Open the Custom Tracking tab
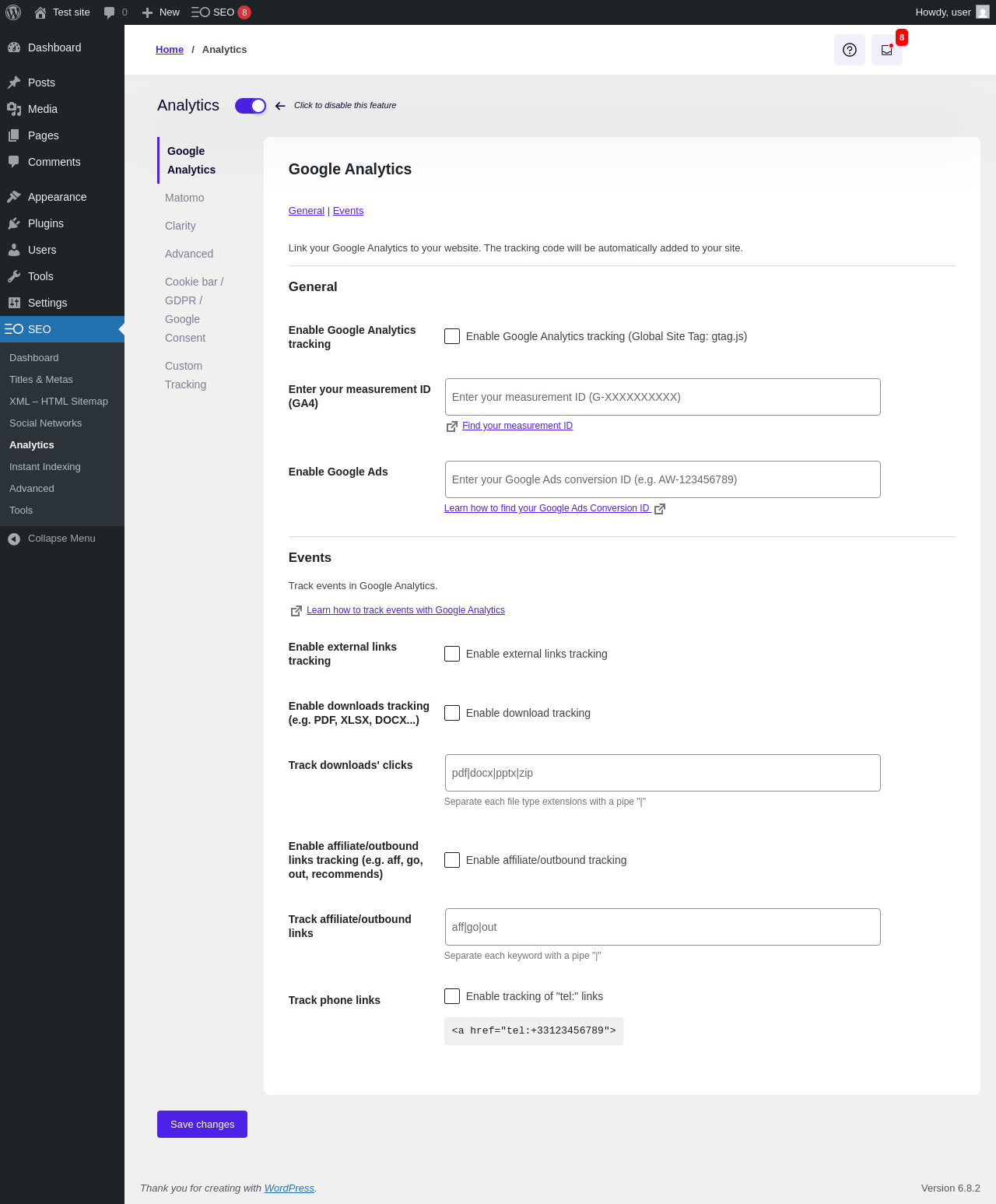This screenshot has width=996, height=1204. [x=186, y=375]
